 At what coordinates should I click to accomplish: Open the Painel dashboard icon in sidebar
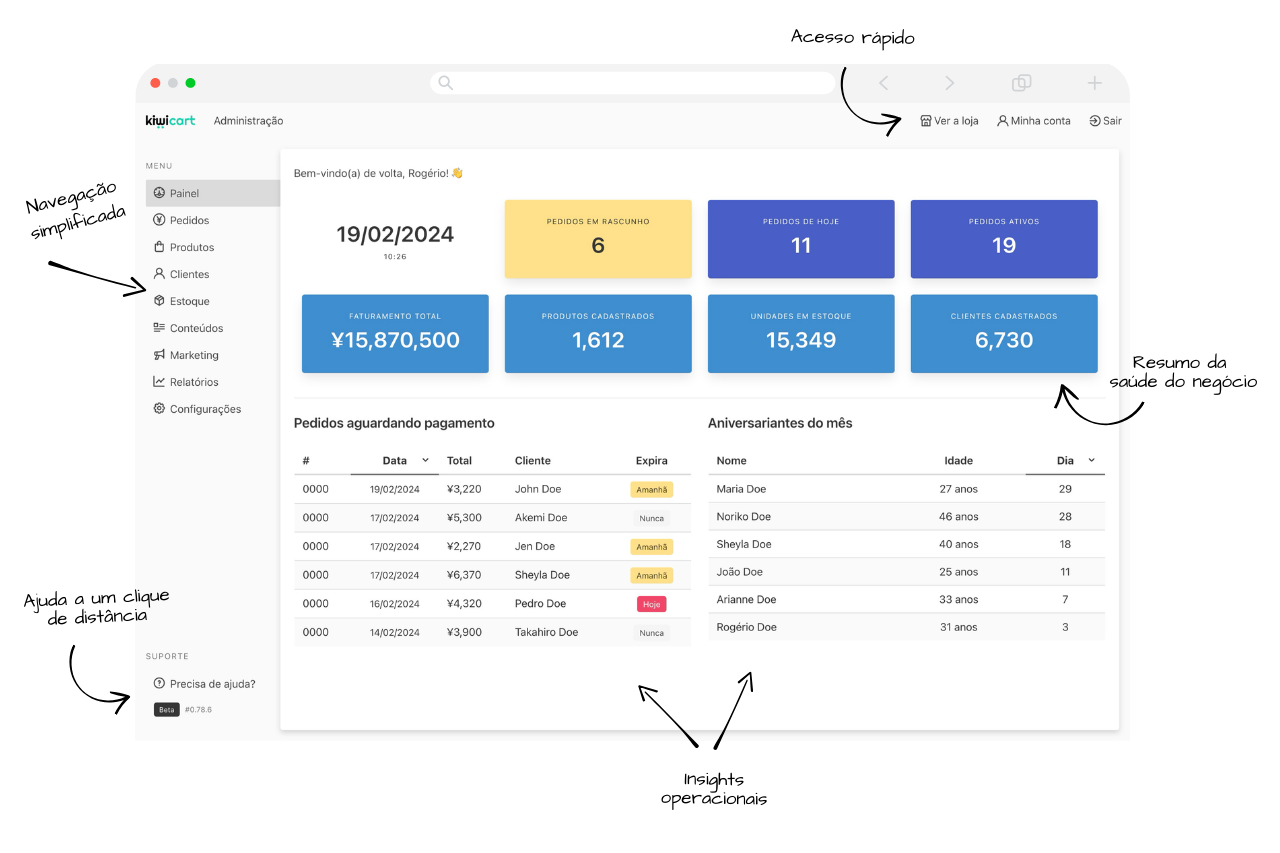tap(159, 193)
